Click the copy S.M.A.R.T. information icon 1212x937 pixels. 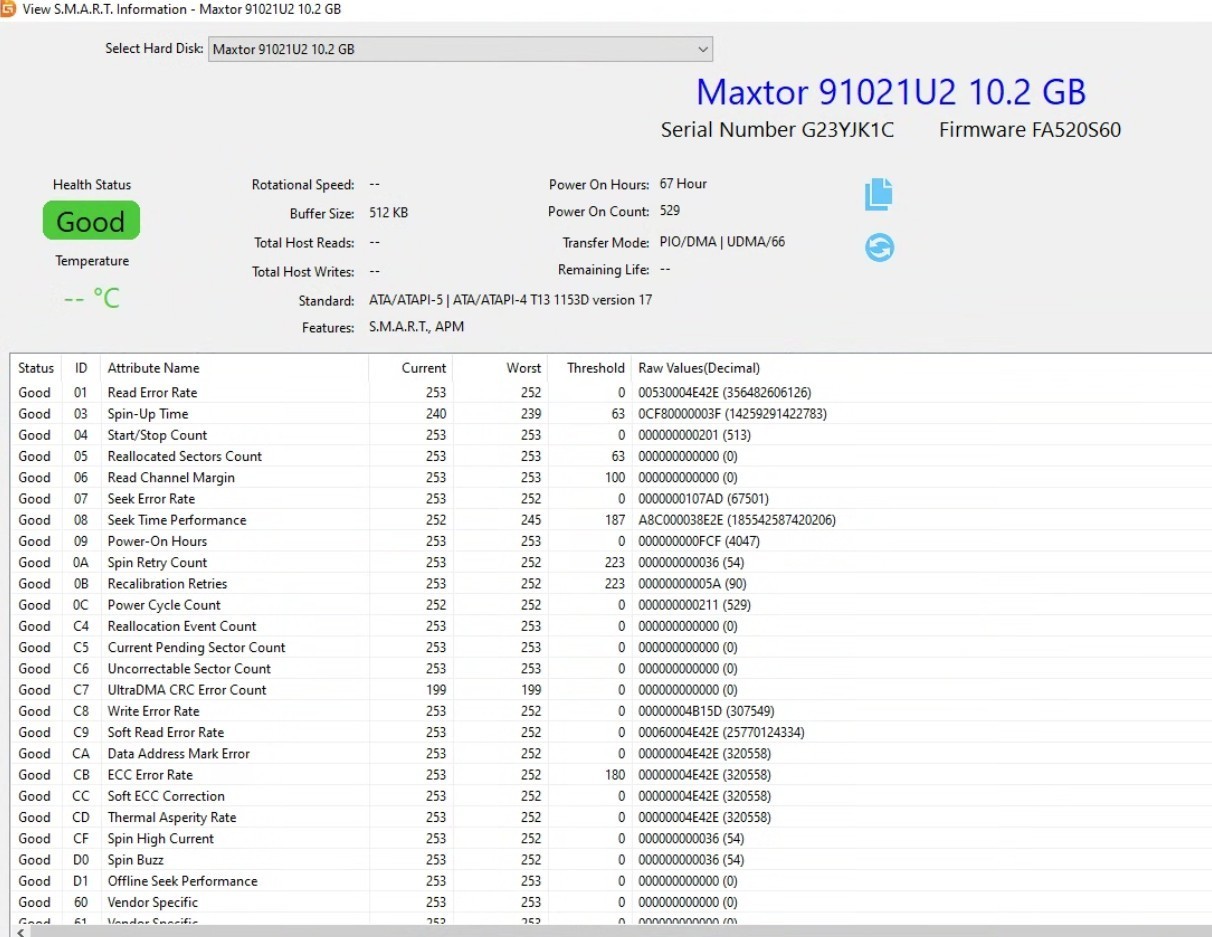coord(878,194)
